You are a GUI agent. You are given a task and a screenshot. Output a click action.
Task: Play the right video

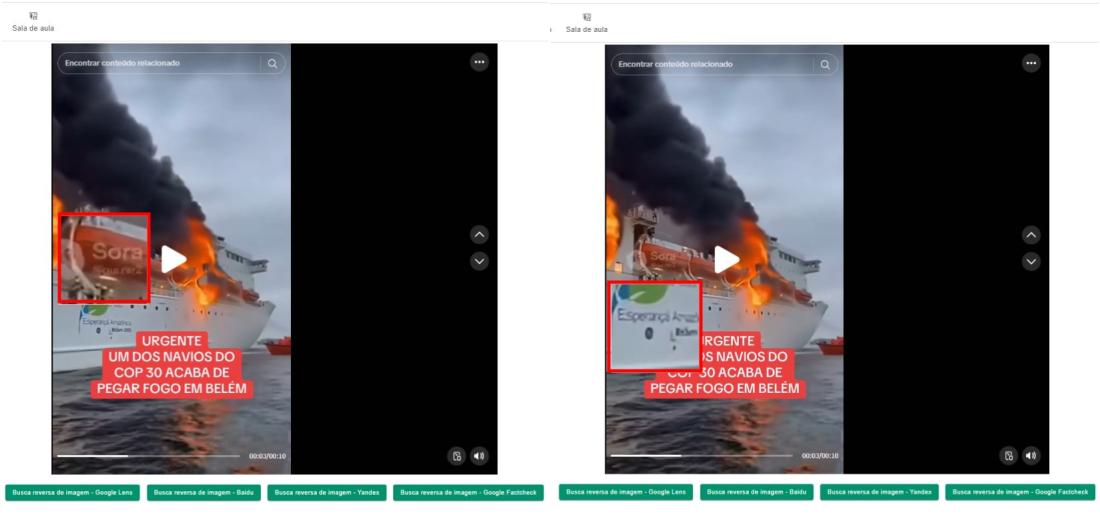727,259
